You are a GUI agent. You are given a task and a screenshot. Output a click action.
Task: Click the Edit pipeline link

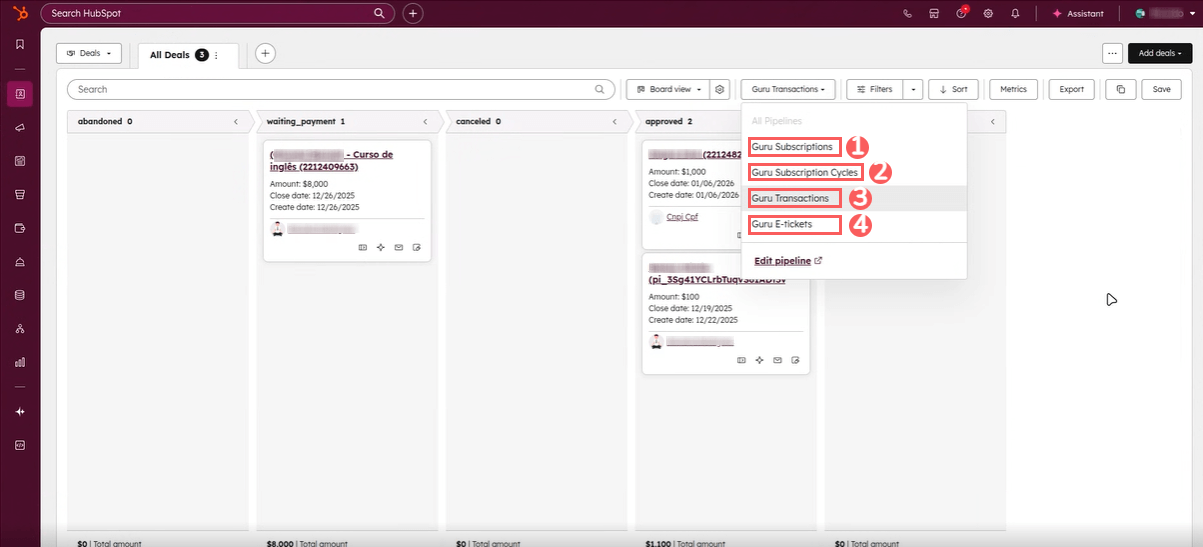coord(782,261)
